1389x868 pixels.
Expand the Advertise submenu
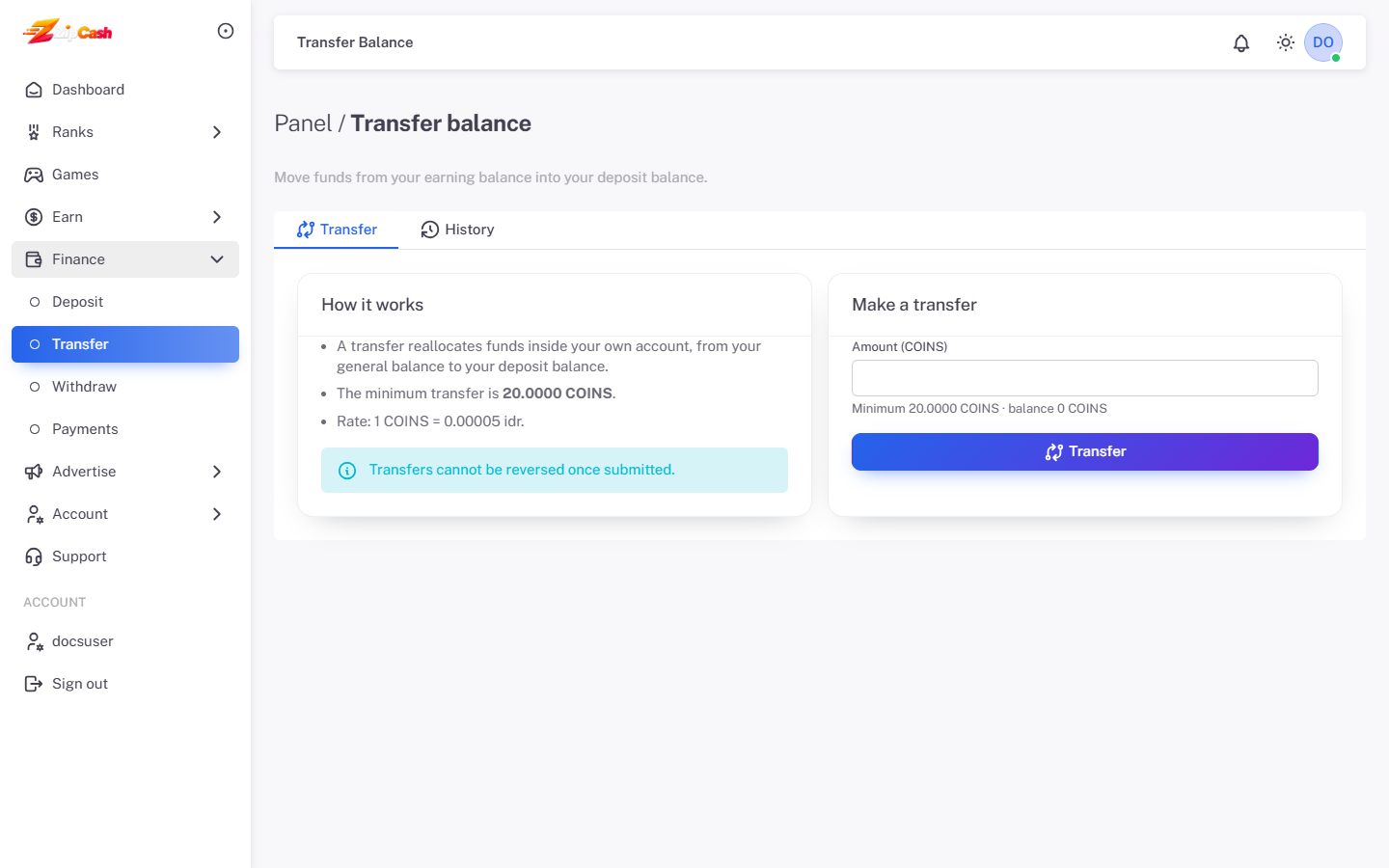[x=125, y=472]
